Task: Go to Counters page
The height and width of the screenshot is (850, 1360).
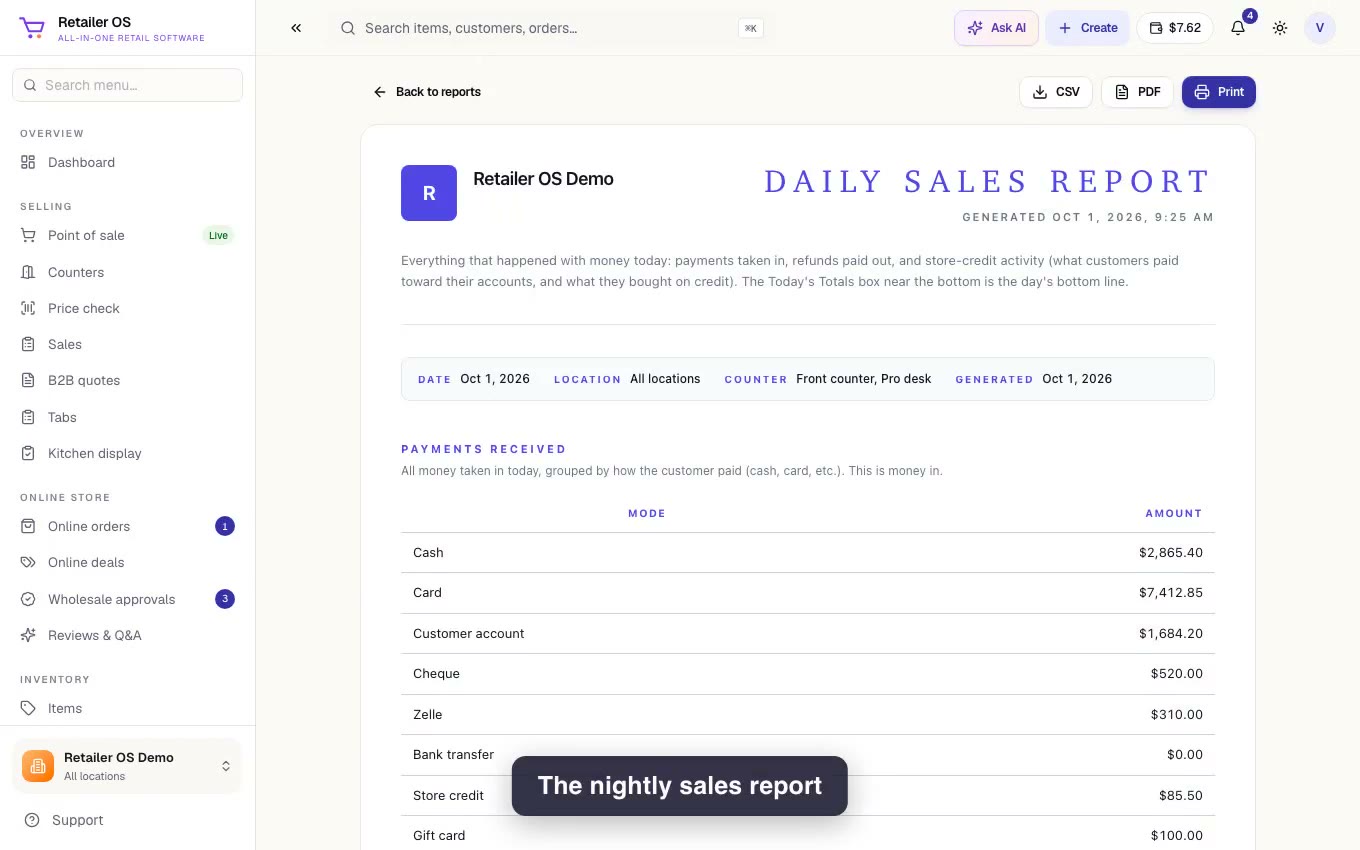Action: click(x=127, y=272)
